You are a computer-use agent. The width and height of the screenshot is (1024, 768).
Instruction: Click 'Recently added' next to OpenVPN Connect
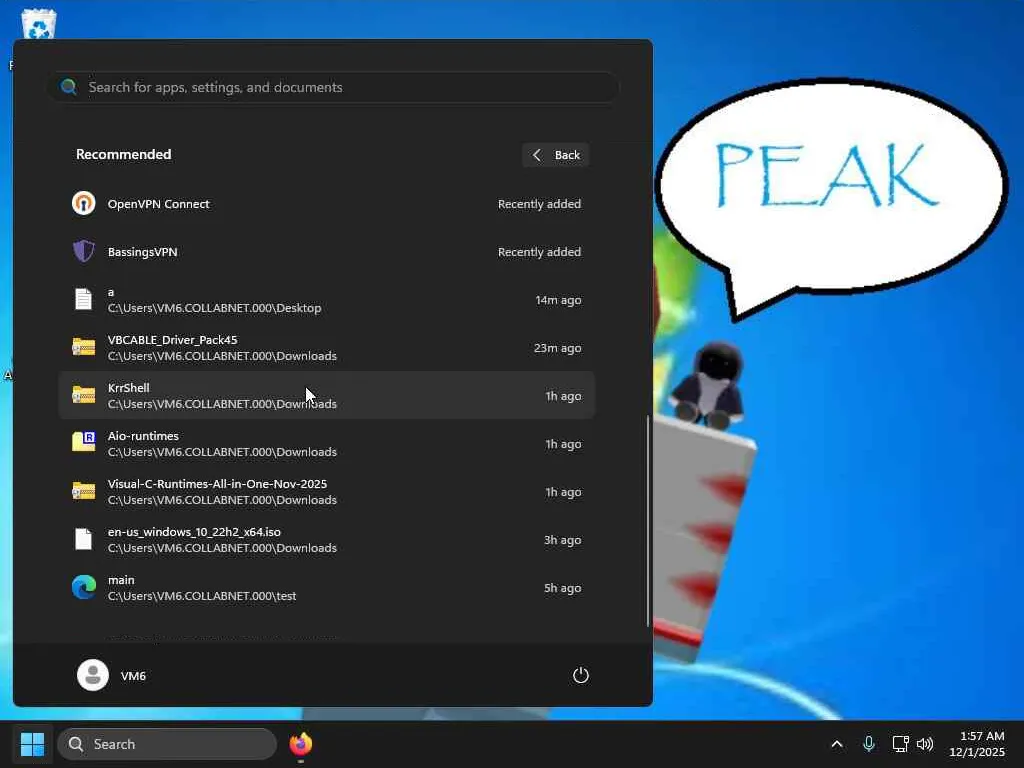539,204
